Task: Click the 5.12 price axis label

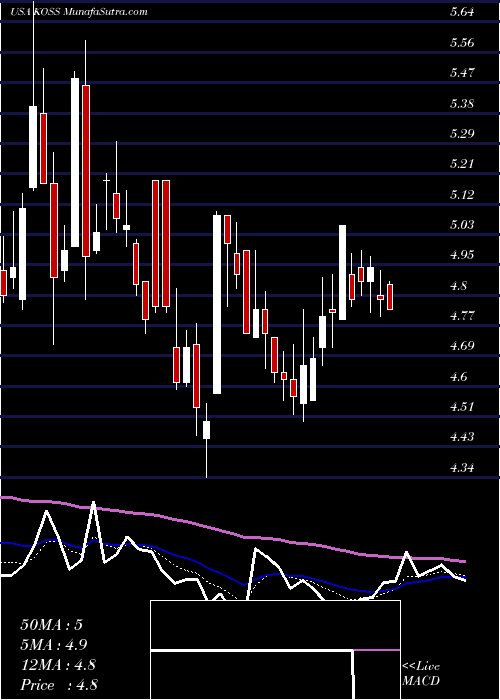Action: tap(462, 194)
